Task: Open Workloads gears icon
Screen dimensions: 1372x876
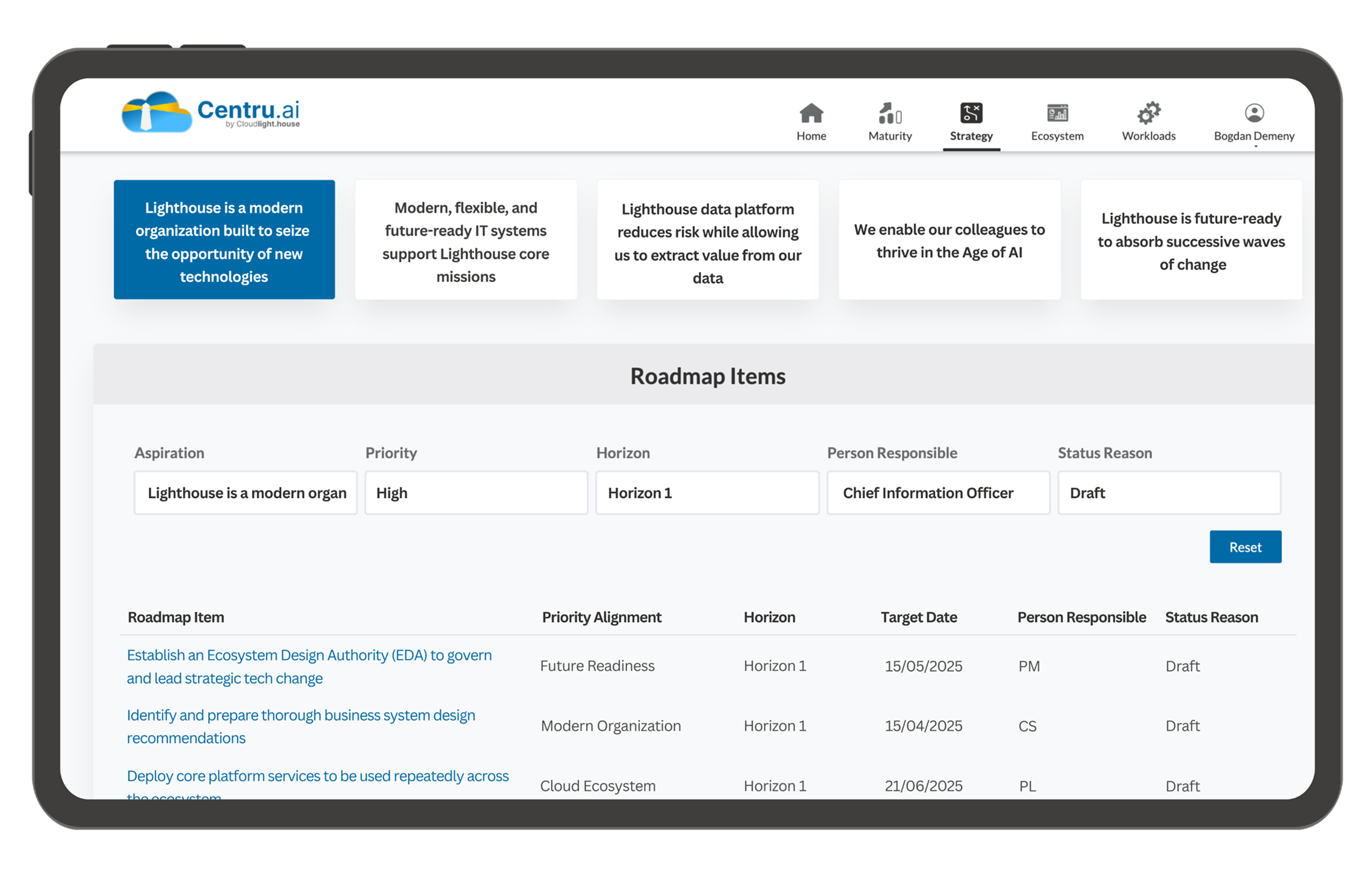Action: (x=1148, y=113)
